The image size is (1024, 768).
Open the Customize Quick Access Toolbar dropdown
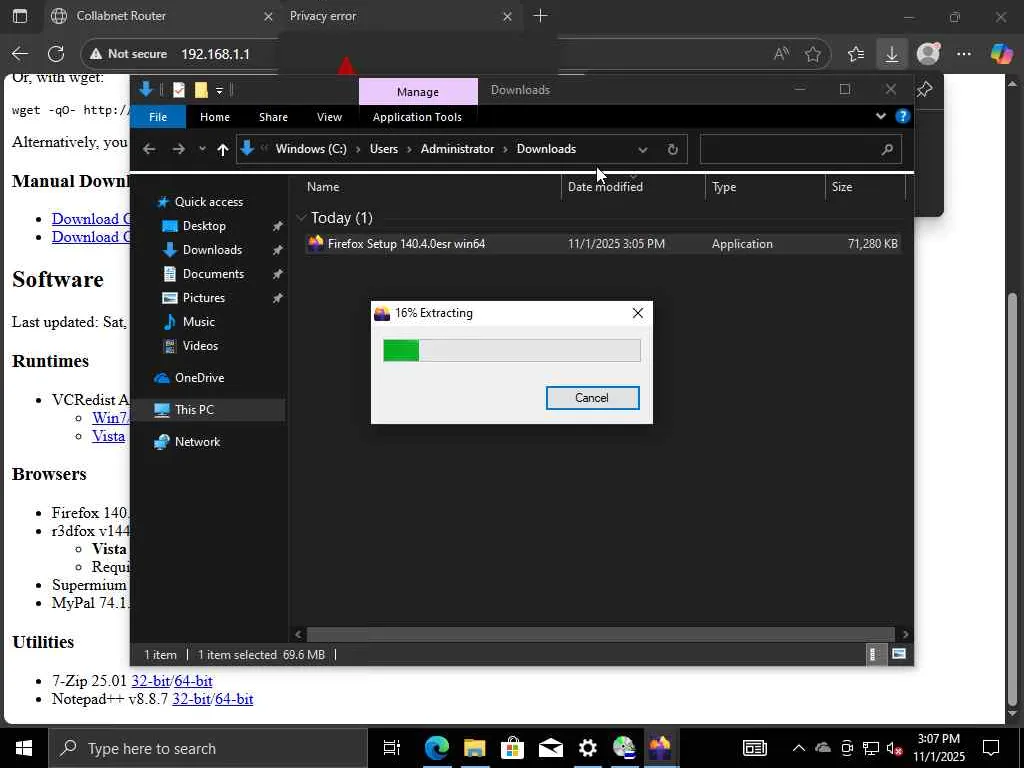click(x=219, y=90)
